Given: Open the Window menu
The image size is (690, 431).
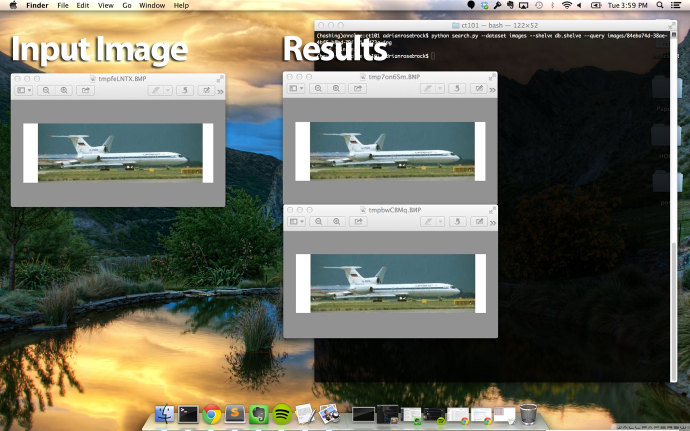Looking at the screenshot, I should (152, 5).
